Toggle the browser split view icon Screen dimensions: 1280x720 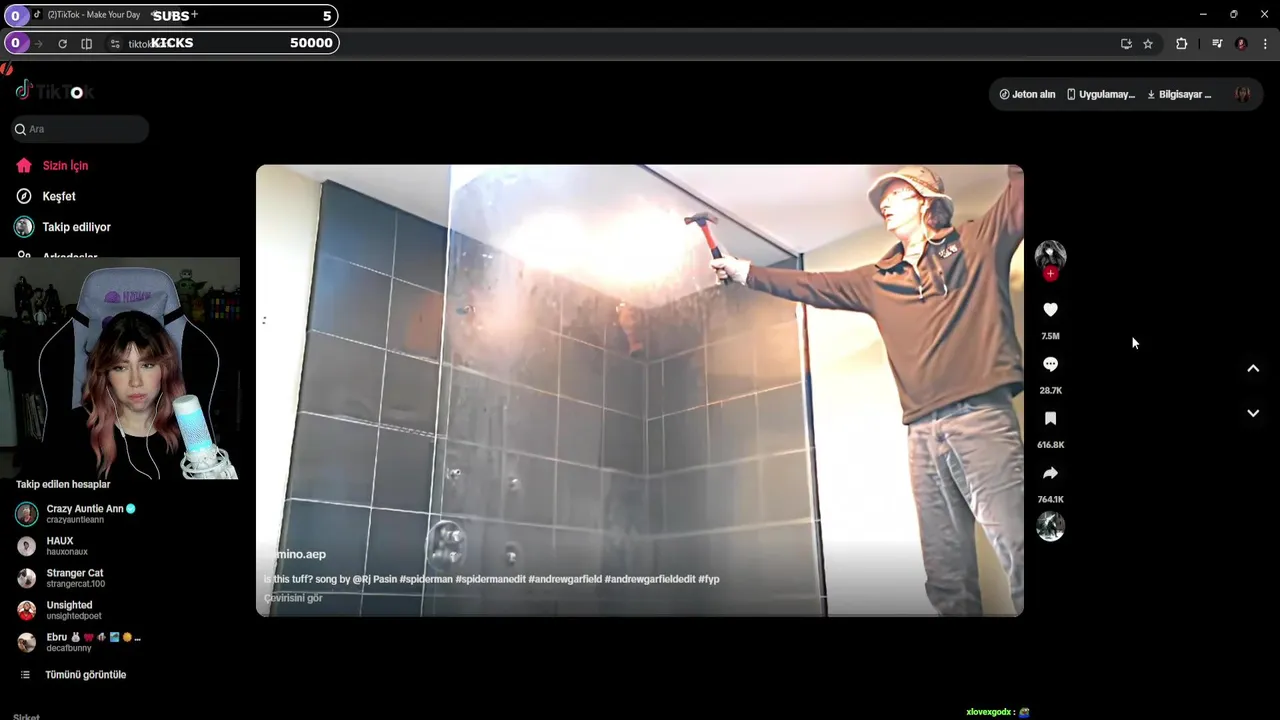pos(87,44)
